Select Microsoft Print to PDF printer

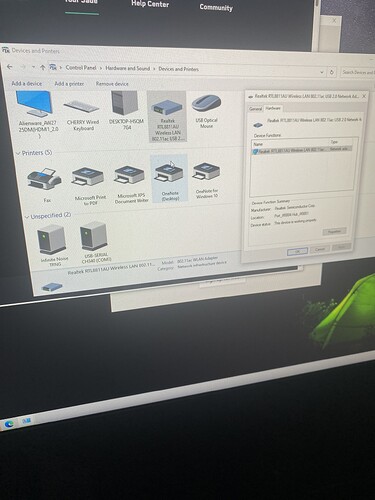click(x=89, y=185)
